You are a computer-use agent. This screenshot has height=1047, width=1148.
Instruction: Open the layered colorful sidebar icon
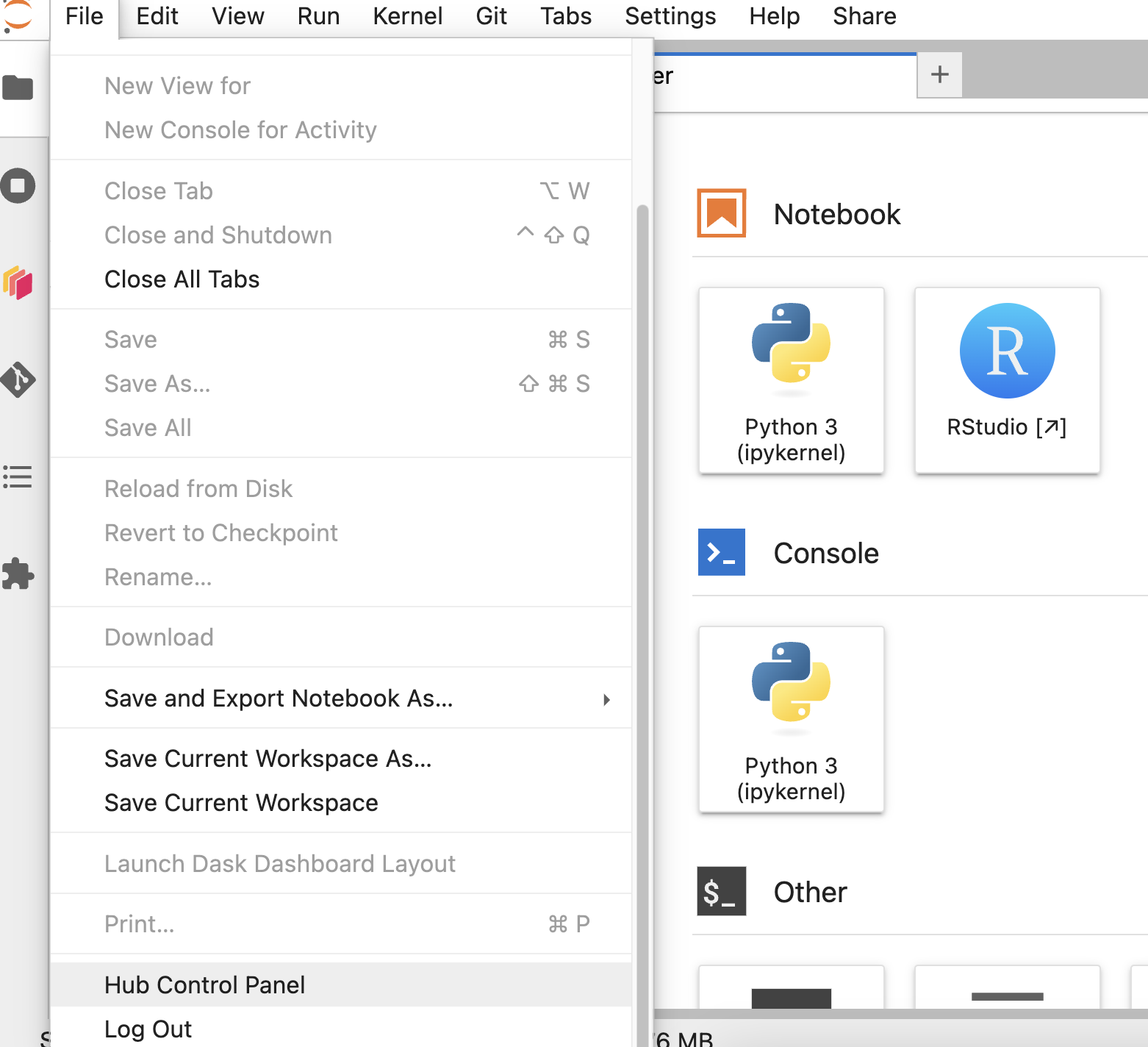point(18,283)
